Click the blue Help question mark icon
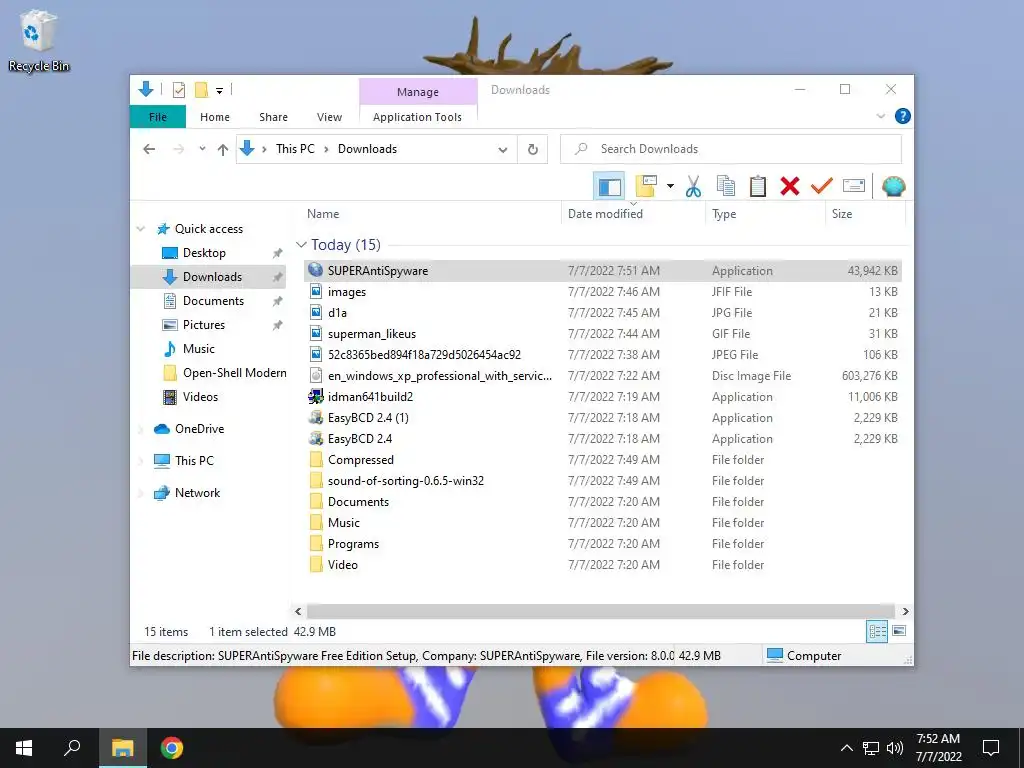1024x768 pixels. [903, 116]
